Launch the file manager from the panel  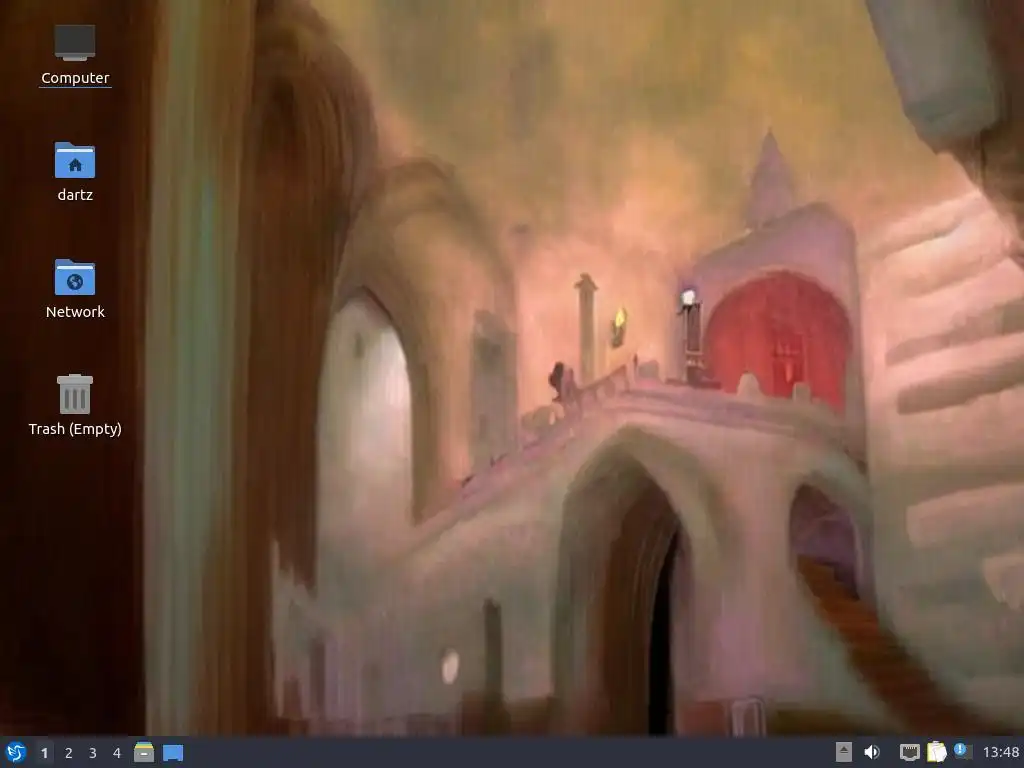coord(144,752)
